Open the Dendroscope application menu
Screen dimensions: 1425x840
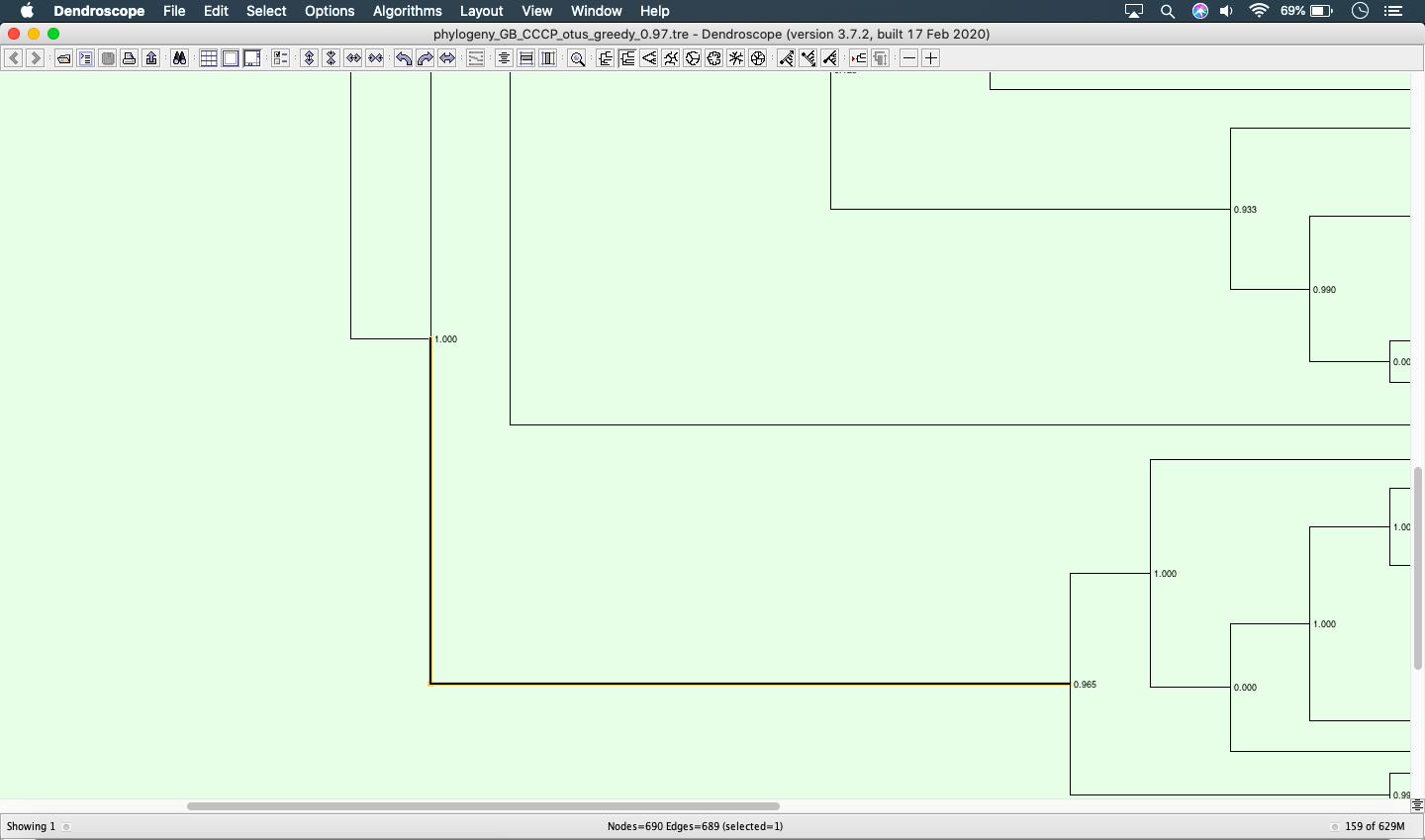click(99, 11)
